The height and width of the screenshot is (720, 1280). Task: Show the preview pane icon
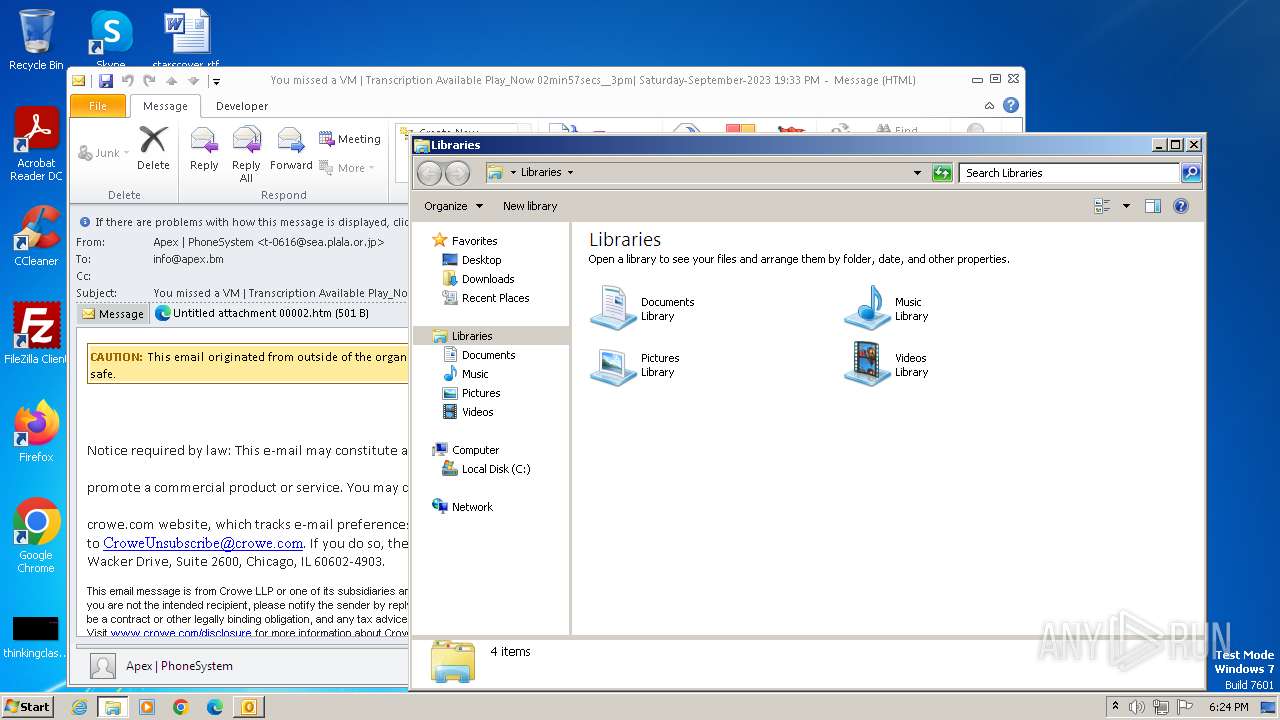click(1152, 206)
